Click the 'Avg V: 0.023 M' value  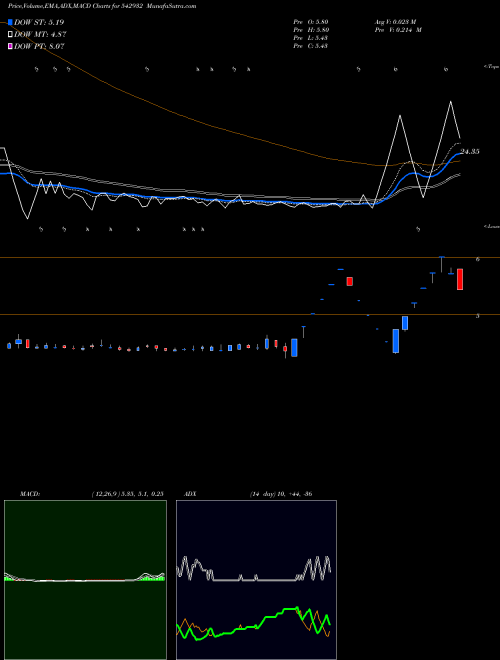[x=396, y=22]
